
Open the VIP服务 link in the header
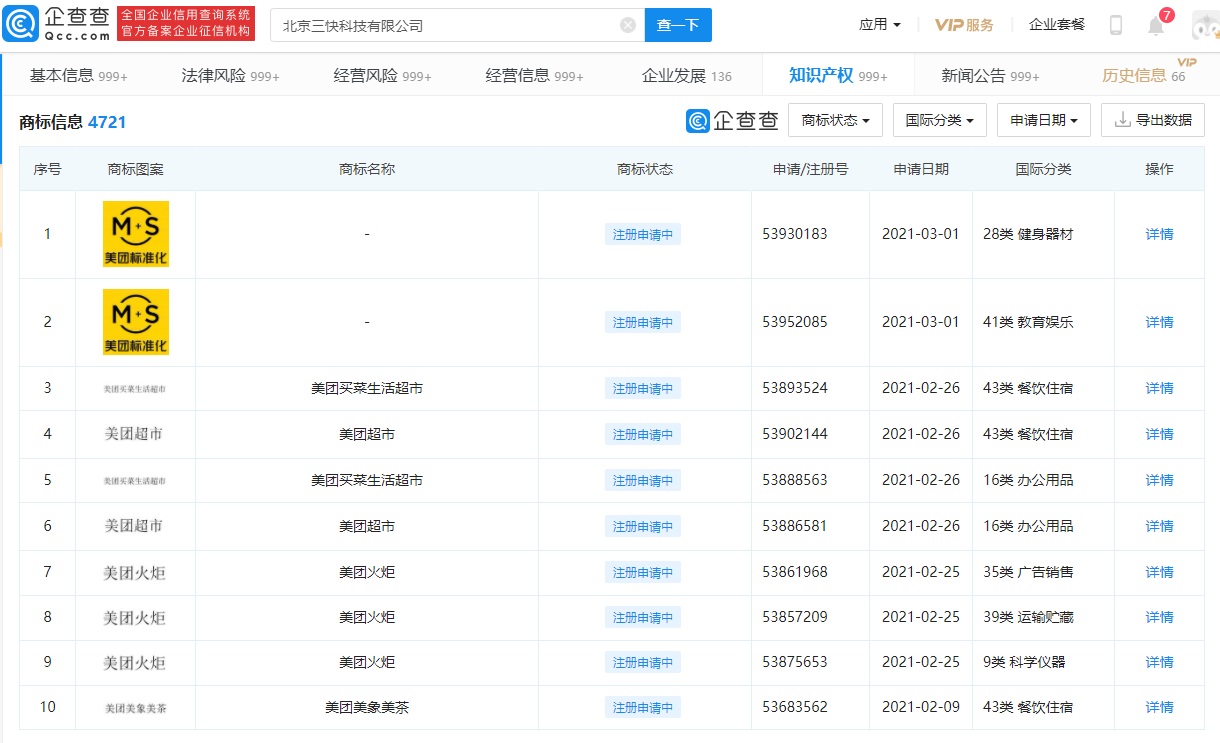[x=964, y=25]
